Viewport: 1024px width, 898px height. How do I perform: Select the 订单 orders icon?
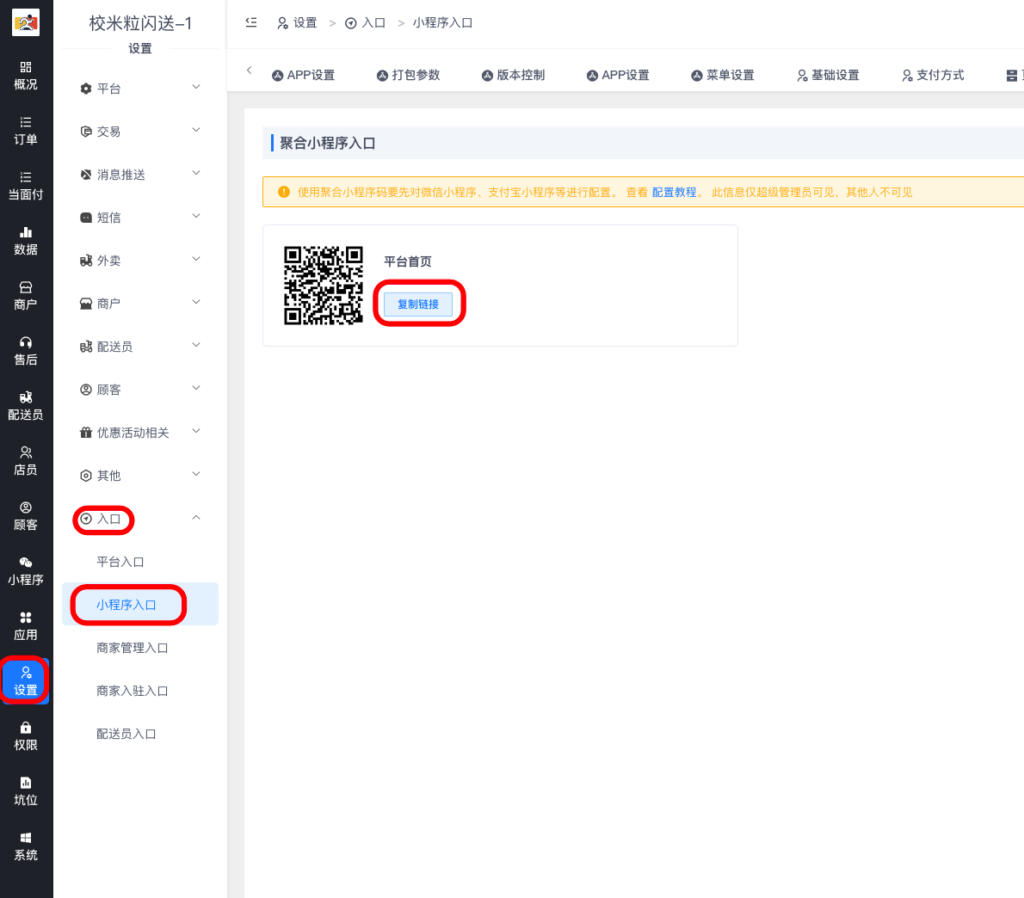tap(26, 130)
